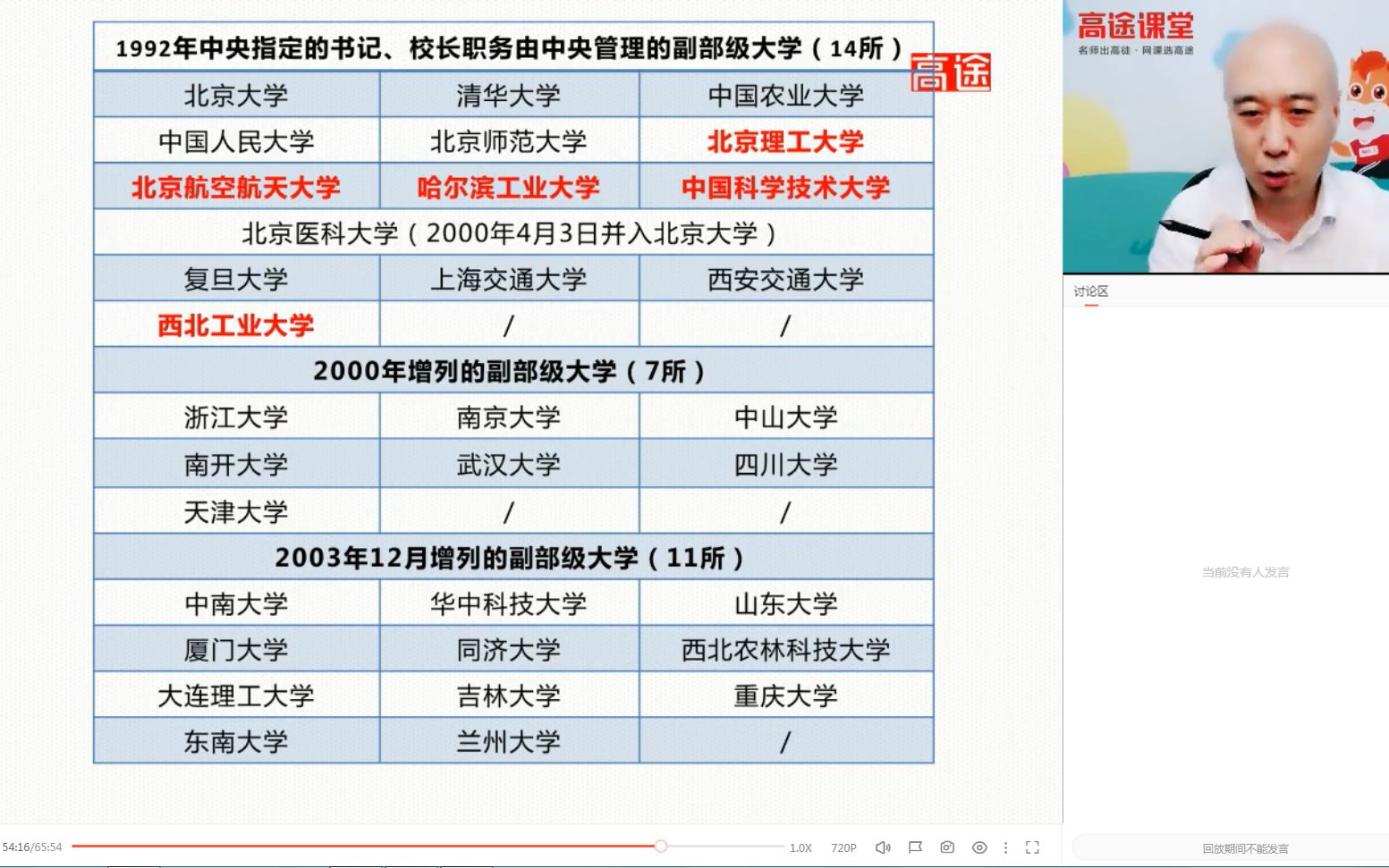Click the teacher webcam video thumbnail
The width and height of the screenshot is (1389, 868).
(x=1225, y=136)
